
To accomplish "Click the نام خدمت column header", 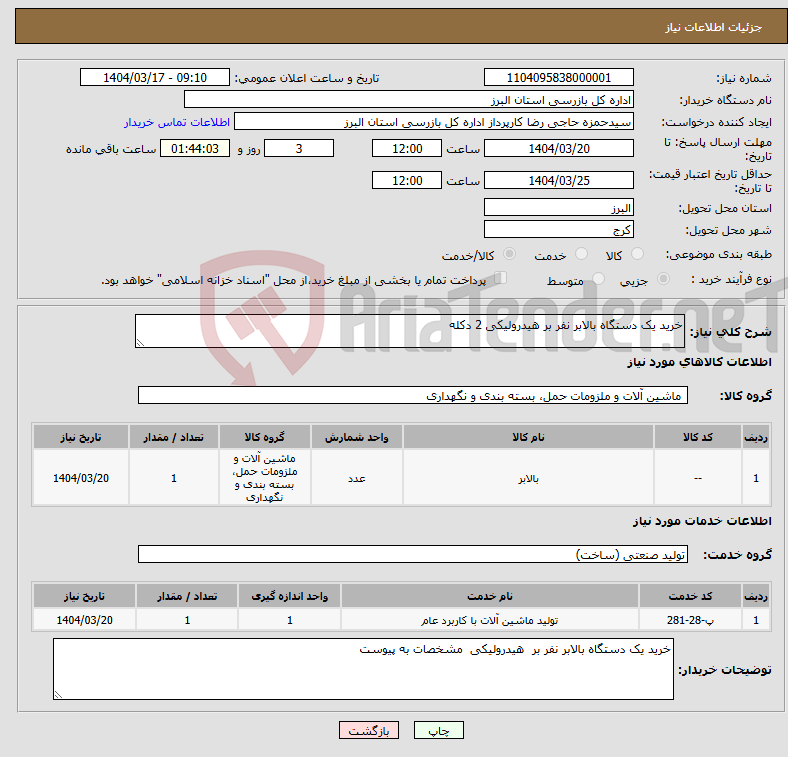I will 489,596.
